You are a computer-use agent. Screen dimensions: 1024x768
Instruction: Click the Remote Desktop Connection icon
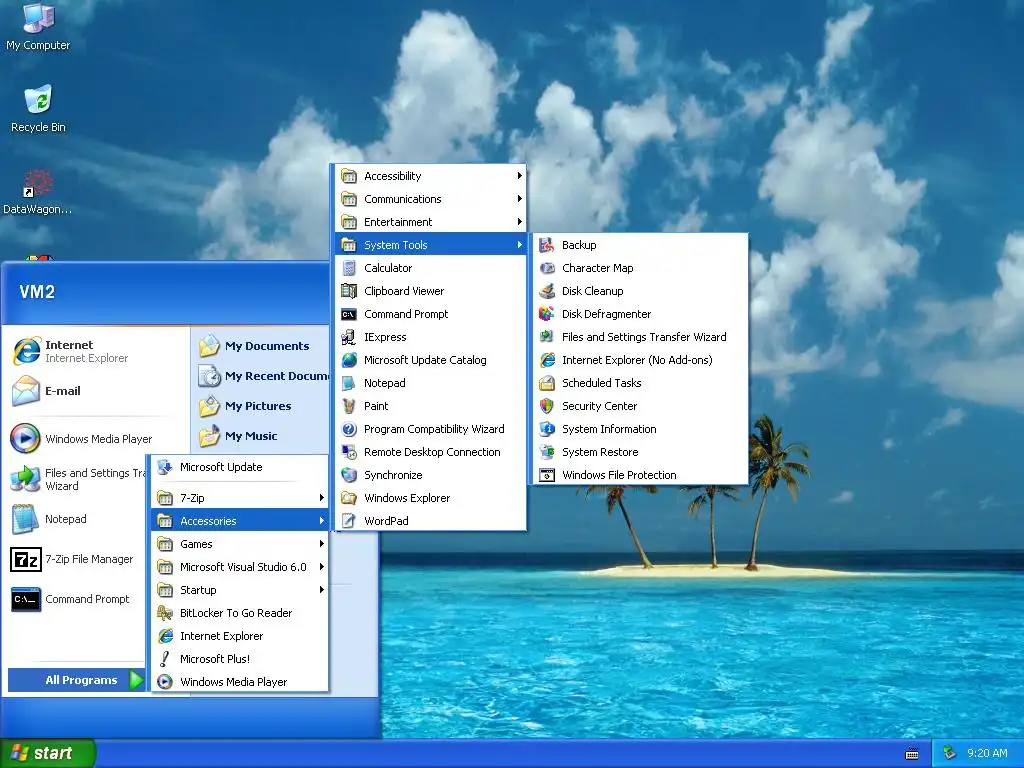coord(349,452)
